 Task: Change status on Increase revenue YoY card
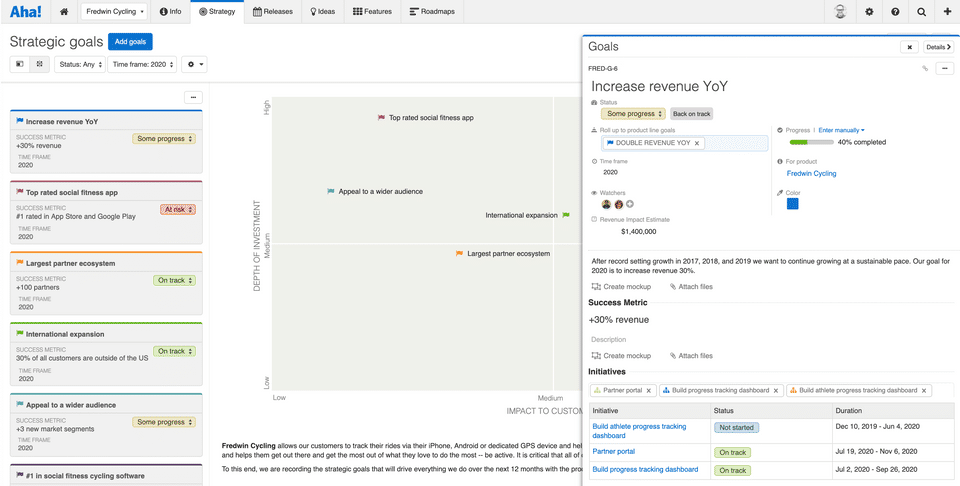(164, 139)
